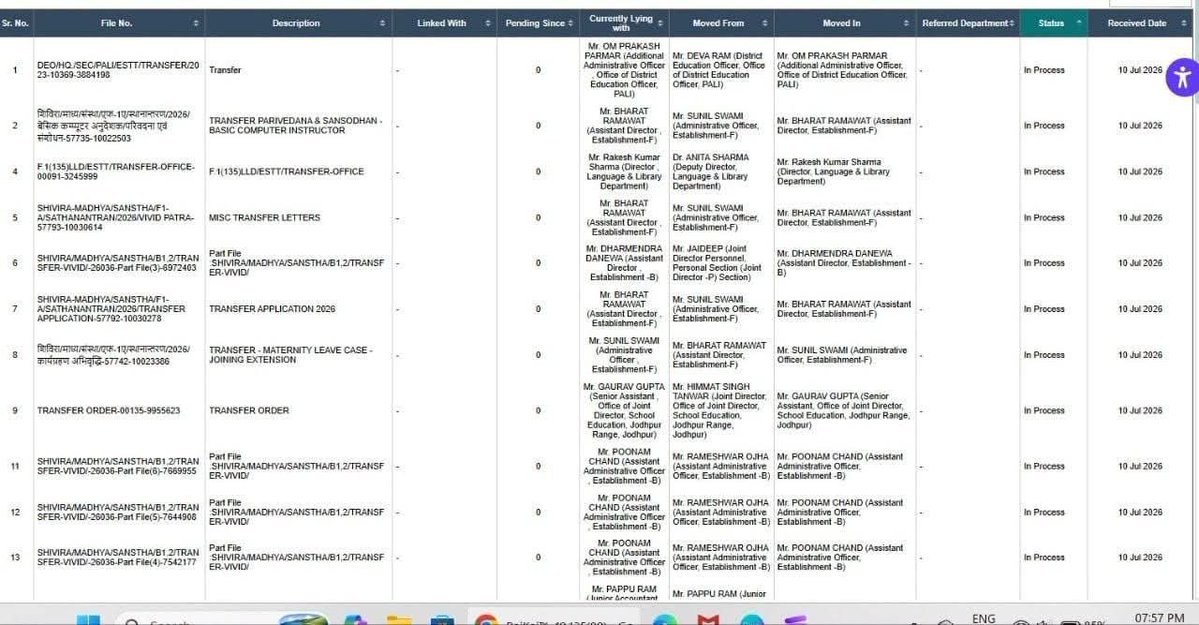Sort by Referred Department column arrows

pyautogui.click(x=1012, y=24)
